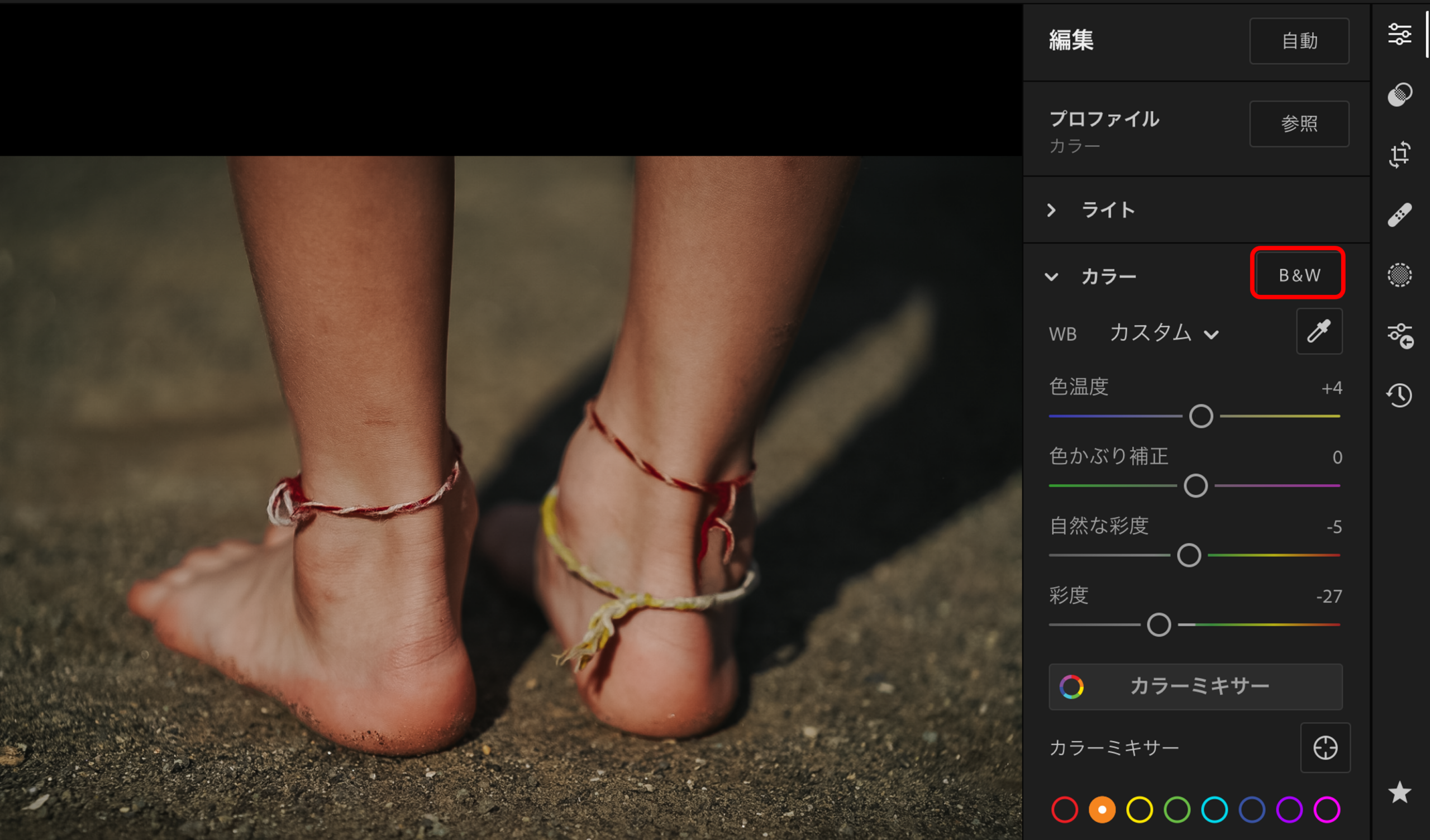1430x840 pixels.
Task: Select the red color mixer channel
Action: (x=1065, y=809)
